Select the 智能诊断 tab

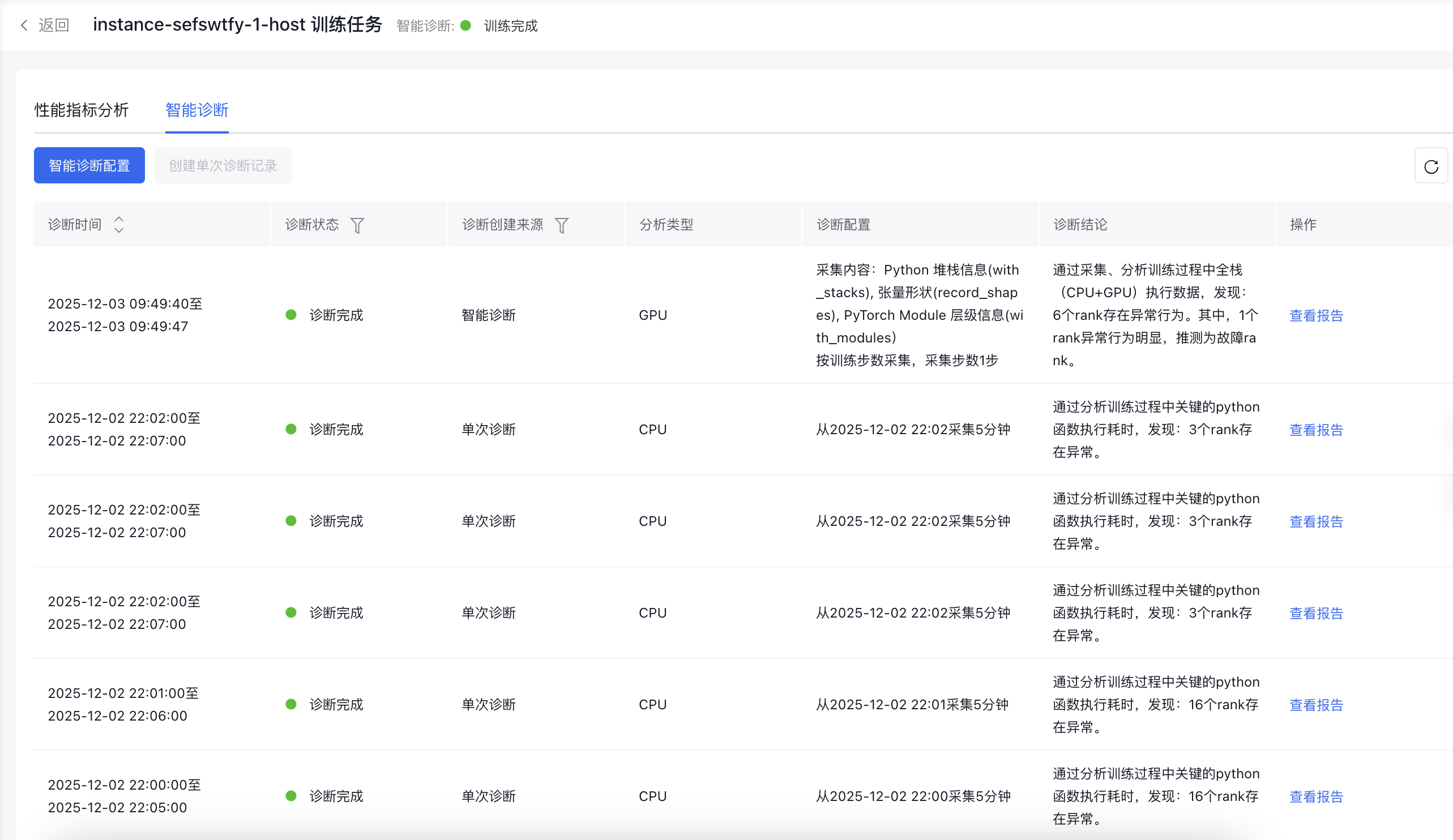(196, 110)
